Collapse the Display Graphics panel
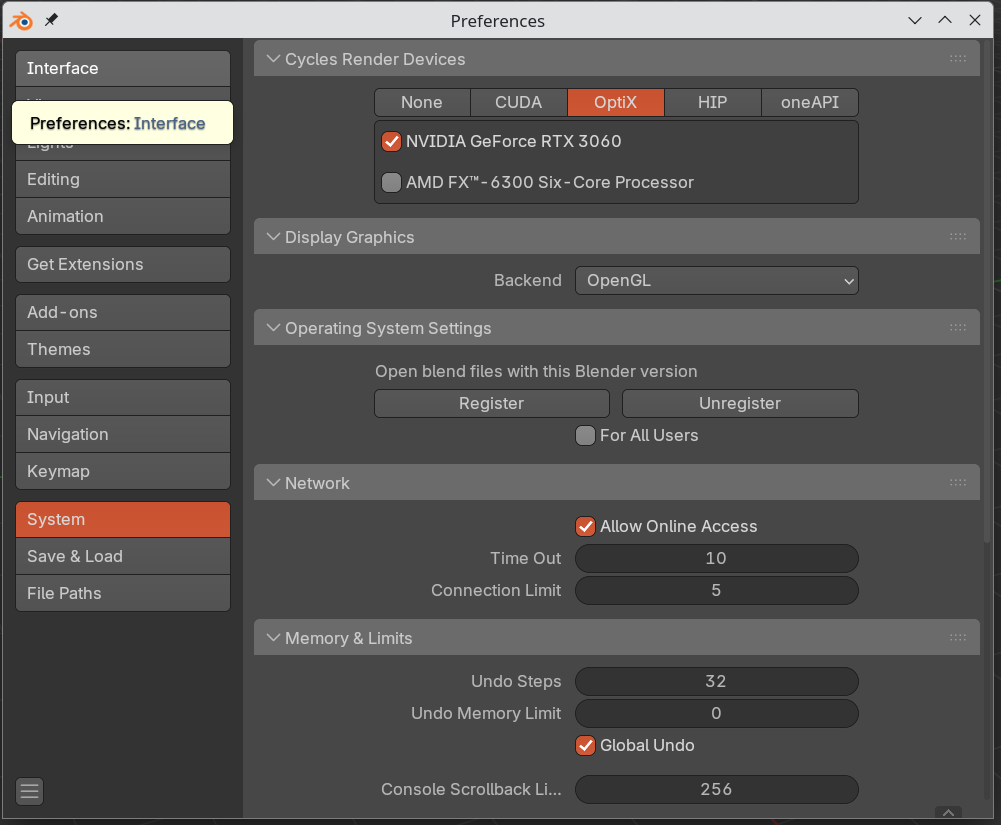 [x=273, y=237]
